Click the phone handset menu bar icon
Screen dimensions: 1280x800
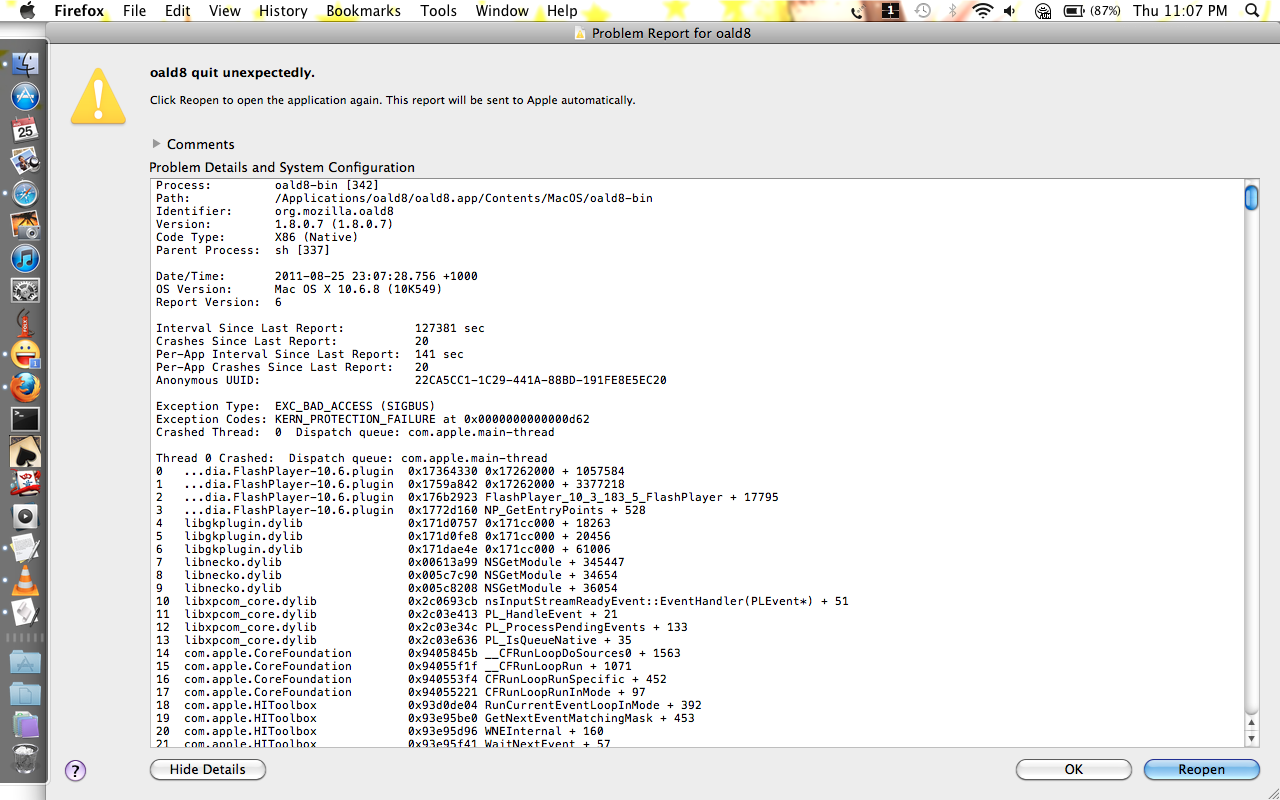tap(859, 11)
